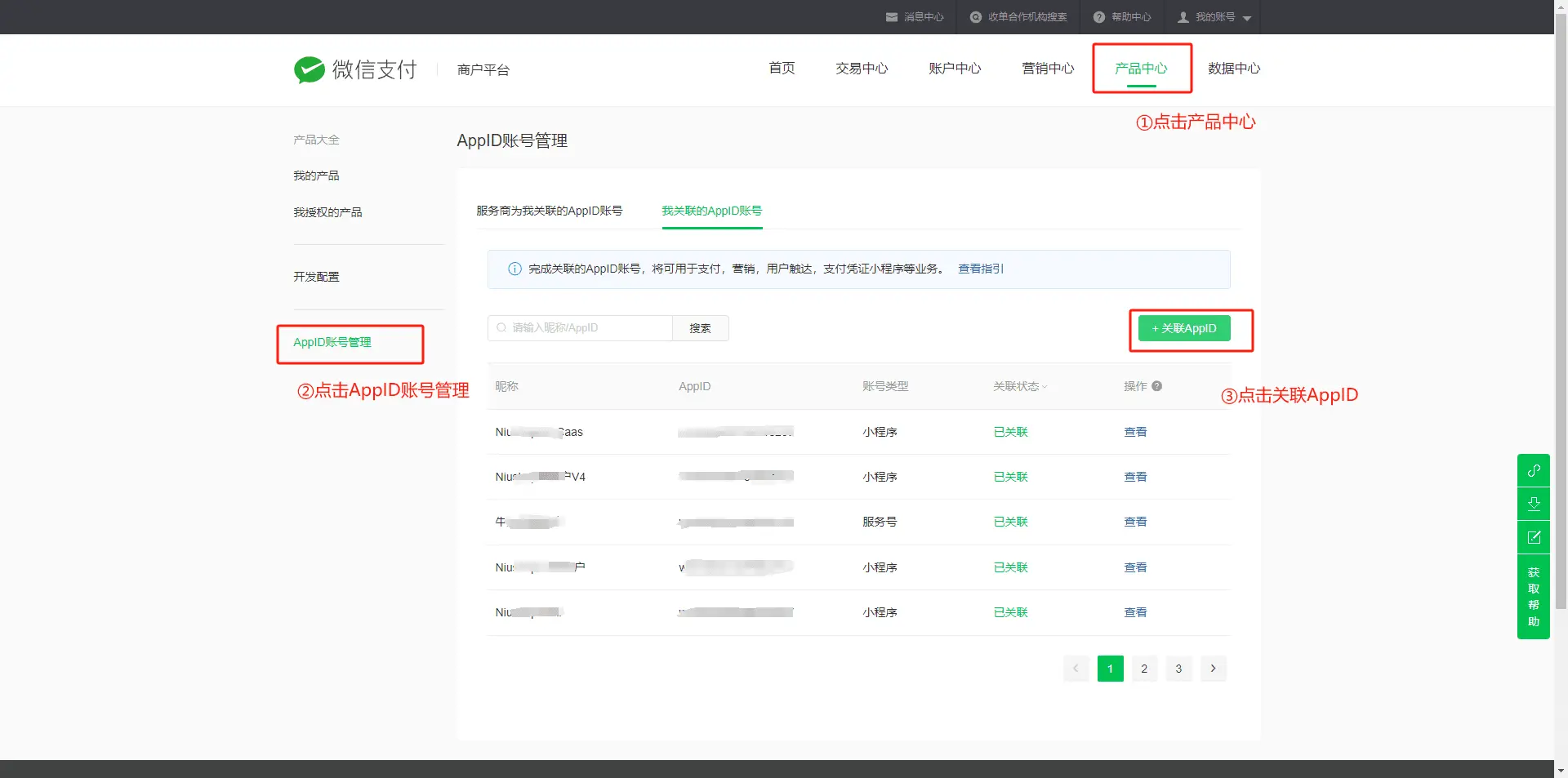The height and width of the screenshot is (778, 1568).
Task: Expand the 我的账号 dropdown
Action: 1246,18
